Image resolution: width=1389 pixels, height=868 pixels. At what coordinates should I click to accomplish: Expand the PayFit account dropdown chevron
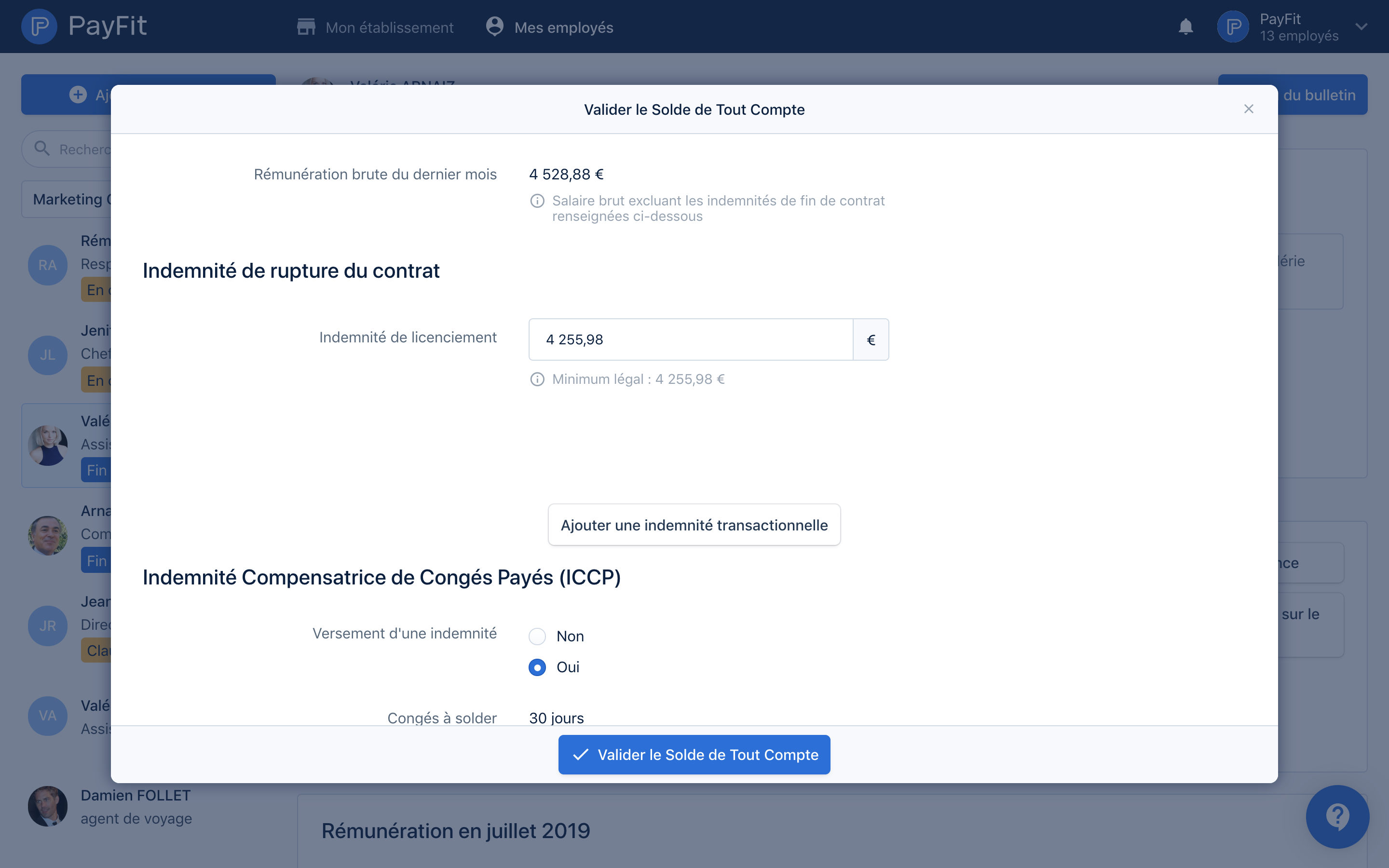coord(1362,27)
